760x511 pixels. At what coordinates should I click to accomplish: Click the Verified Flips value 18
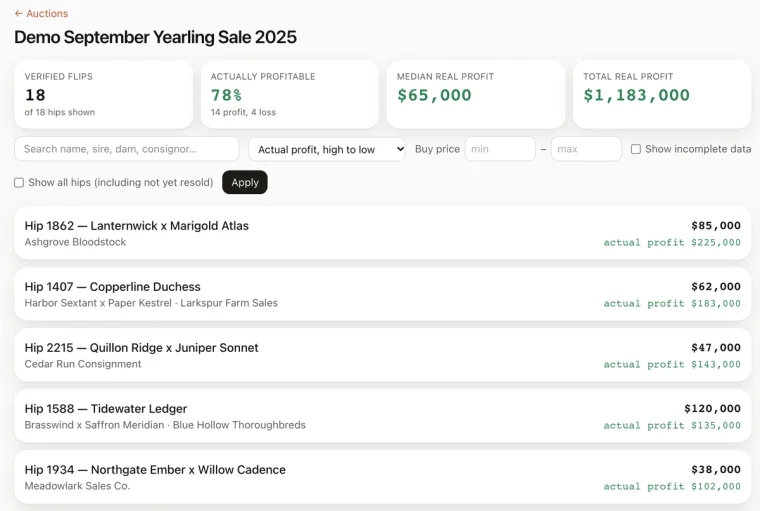[35, 95]
